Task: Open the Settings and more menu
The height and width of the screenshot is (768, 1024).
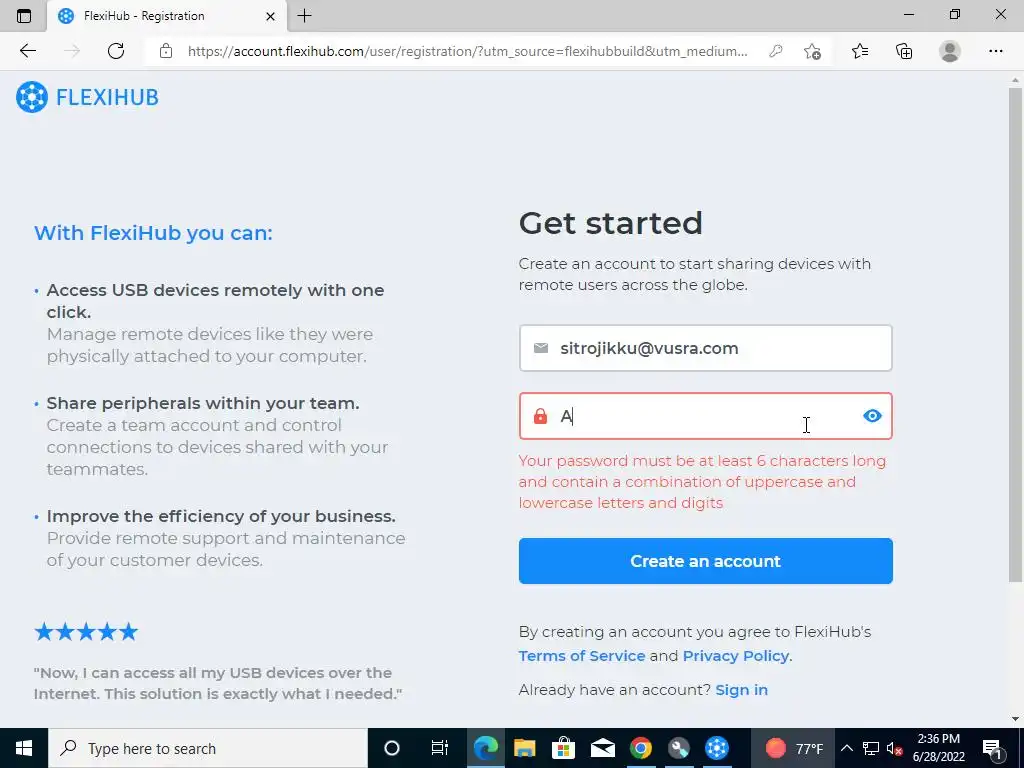Action: [x=995, y=51]
